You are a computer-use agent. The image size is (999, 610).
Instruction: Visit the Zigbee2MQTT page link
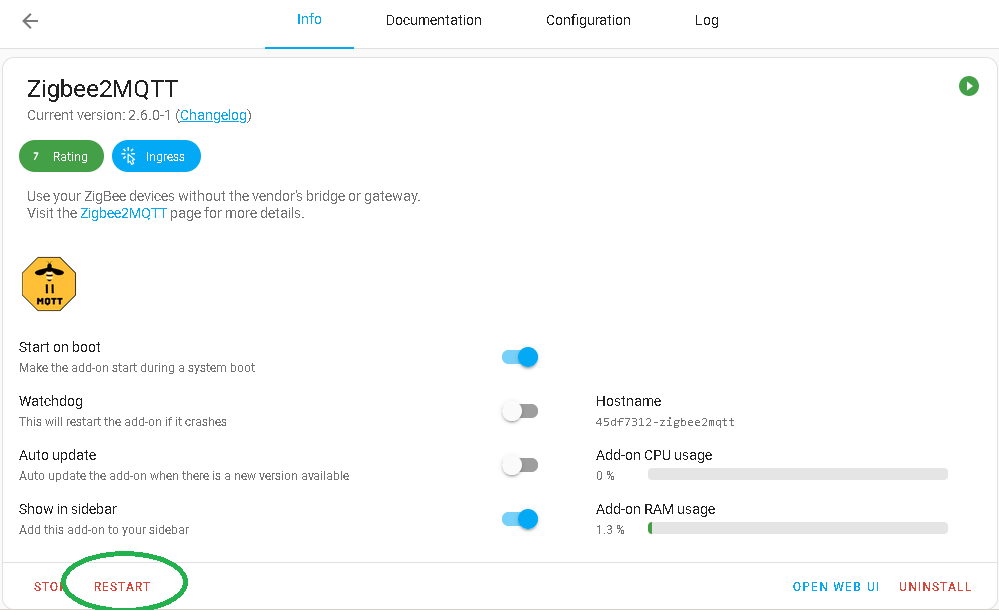point(122,212)
